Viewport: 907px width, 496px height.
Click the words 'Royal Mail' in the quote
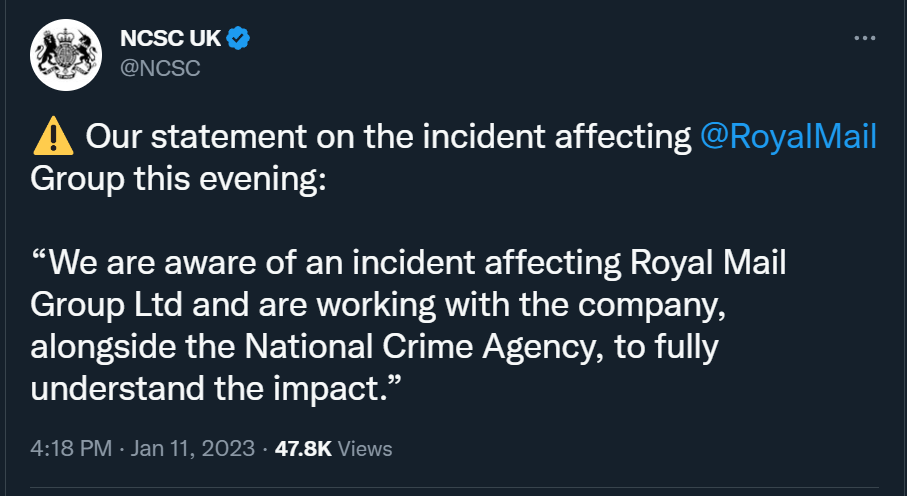[x=708, y=263]
